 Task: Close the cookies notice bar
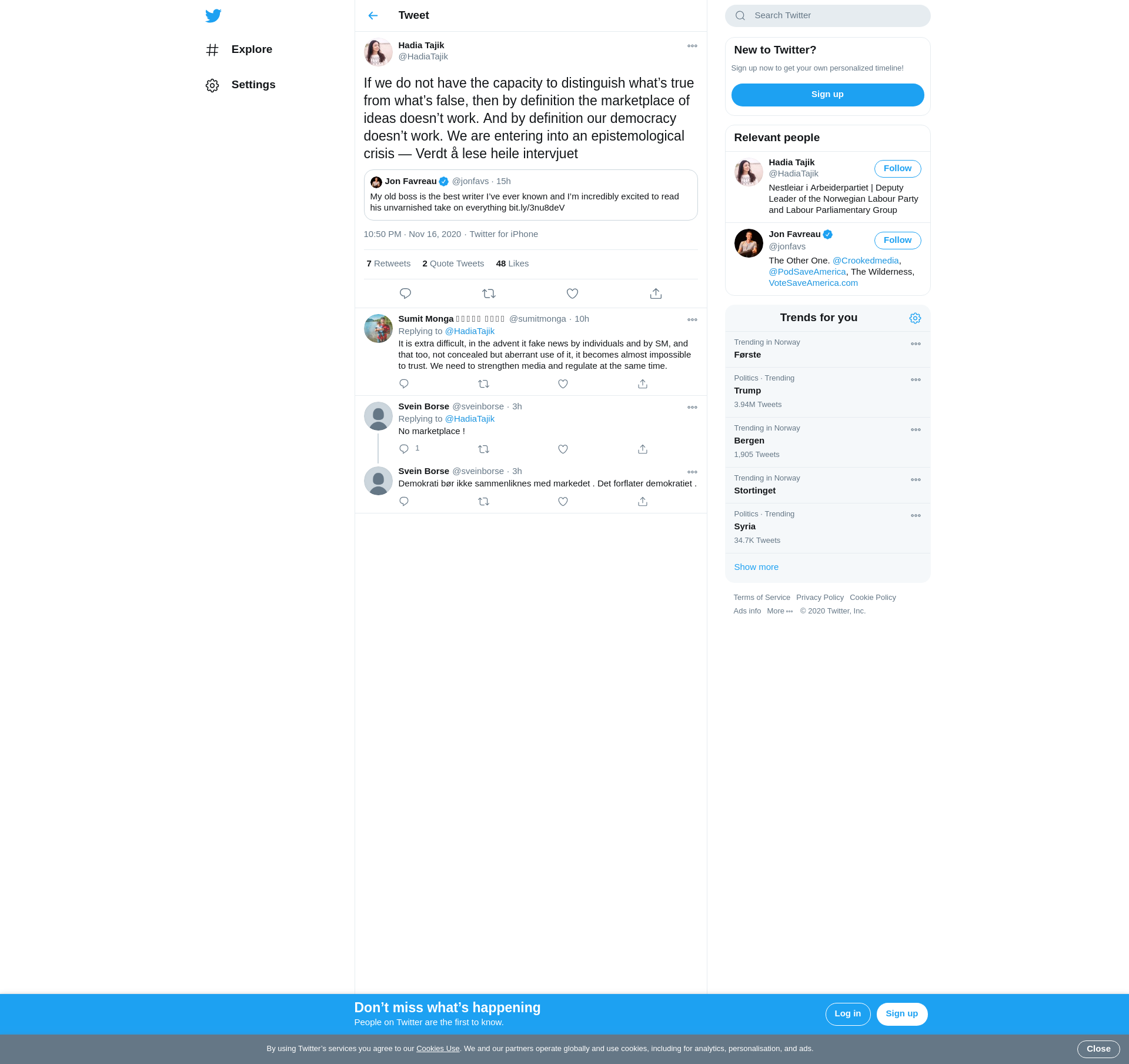[1098, 1049]
